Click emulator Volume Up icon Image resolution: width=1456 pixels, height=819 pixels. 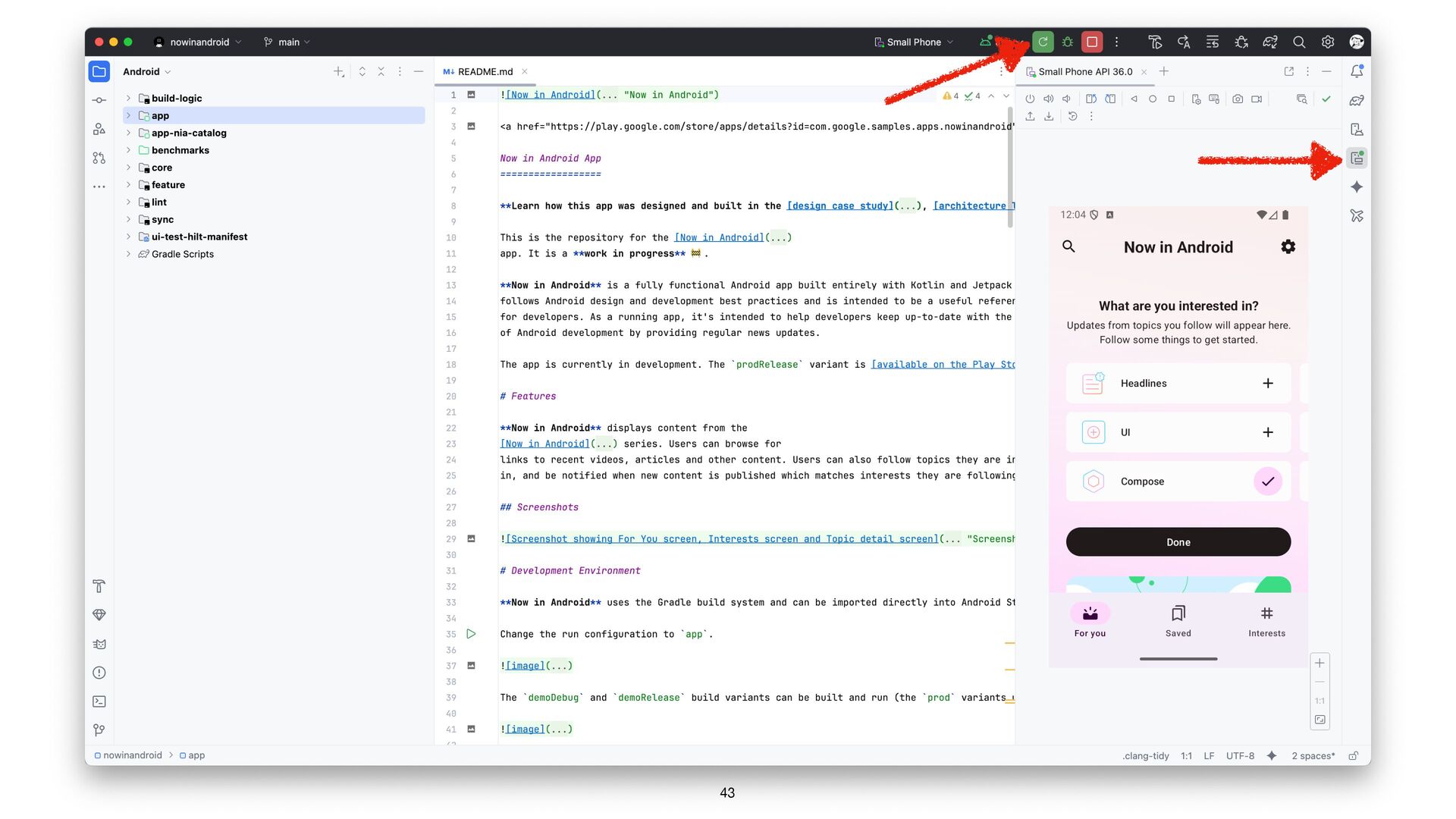pyautogui.click(x=1048, y=99)
